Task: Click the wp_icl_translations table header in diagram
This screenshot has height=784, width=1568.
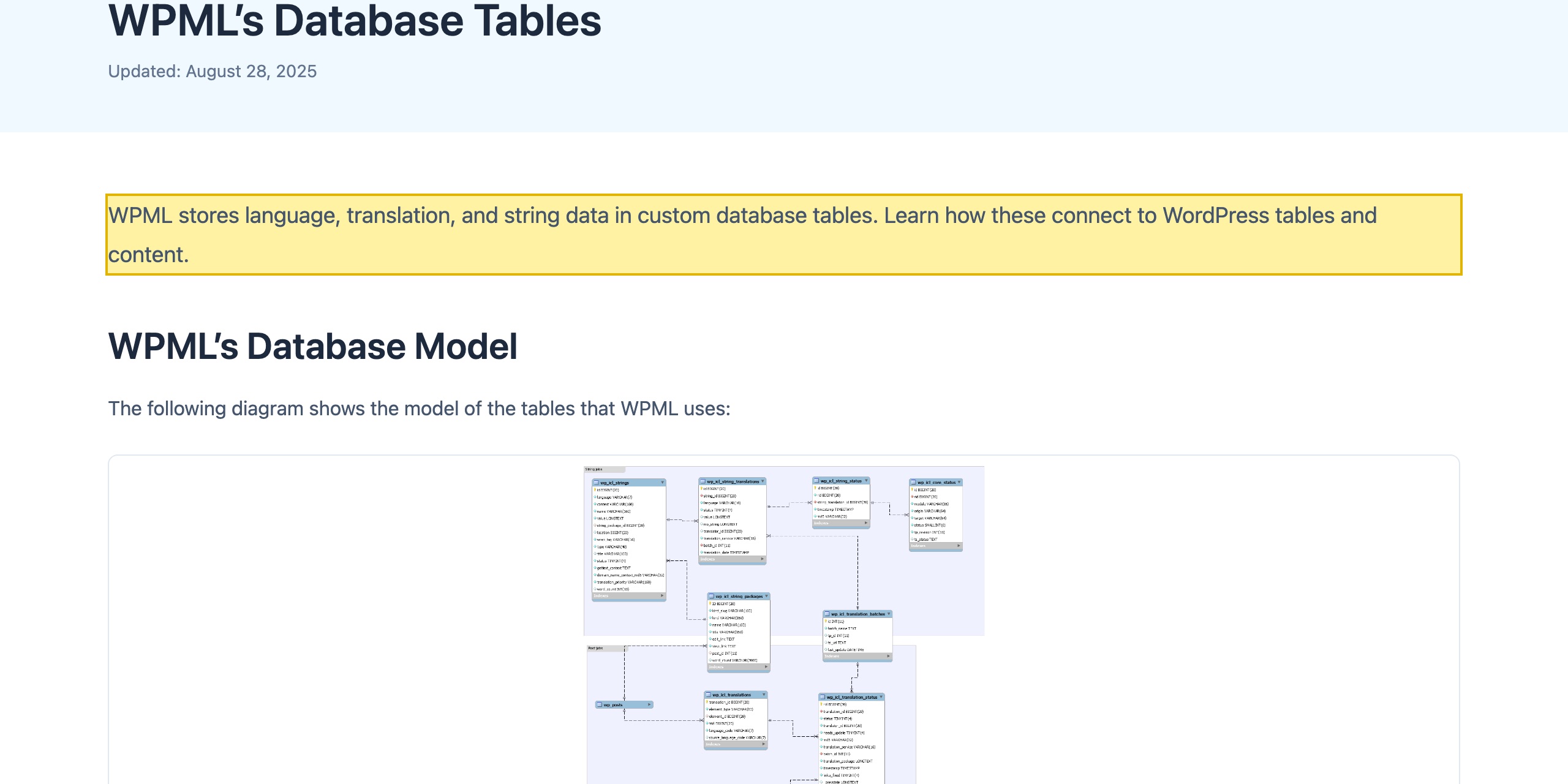Action: [736, 695]
